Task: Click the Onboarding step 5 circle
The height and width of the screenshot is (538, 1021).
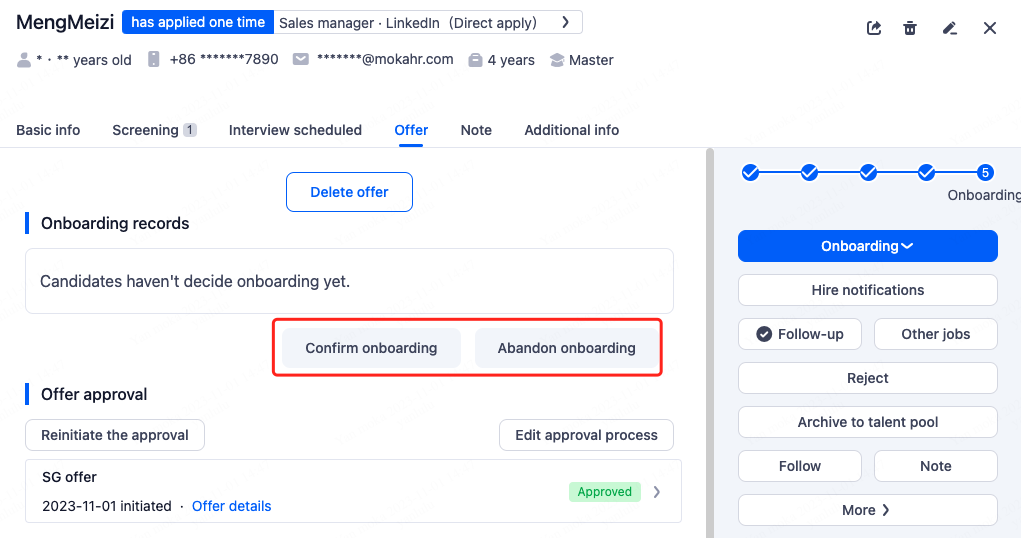Action: tap(985, 173)
